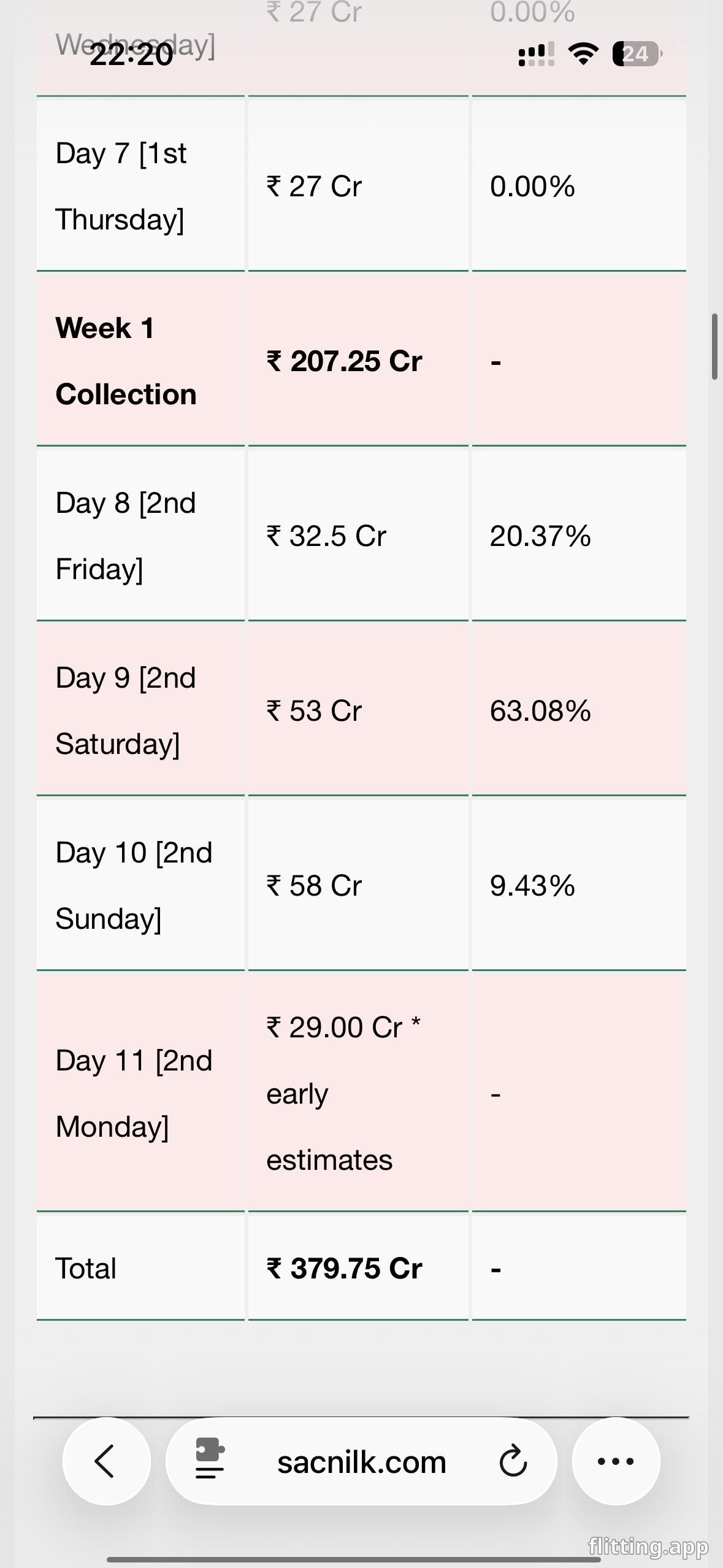This screenshot has width=723, height=1568.
Task: Select the Week 1 Collection row label
Action: pyautogui.click(x=126, y=361)
